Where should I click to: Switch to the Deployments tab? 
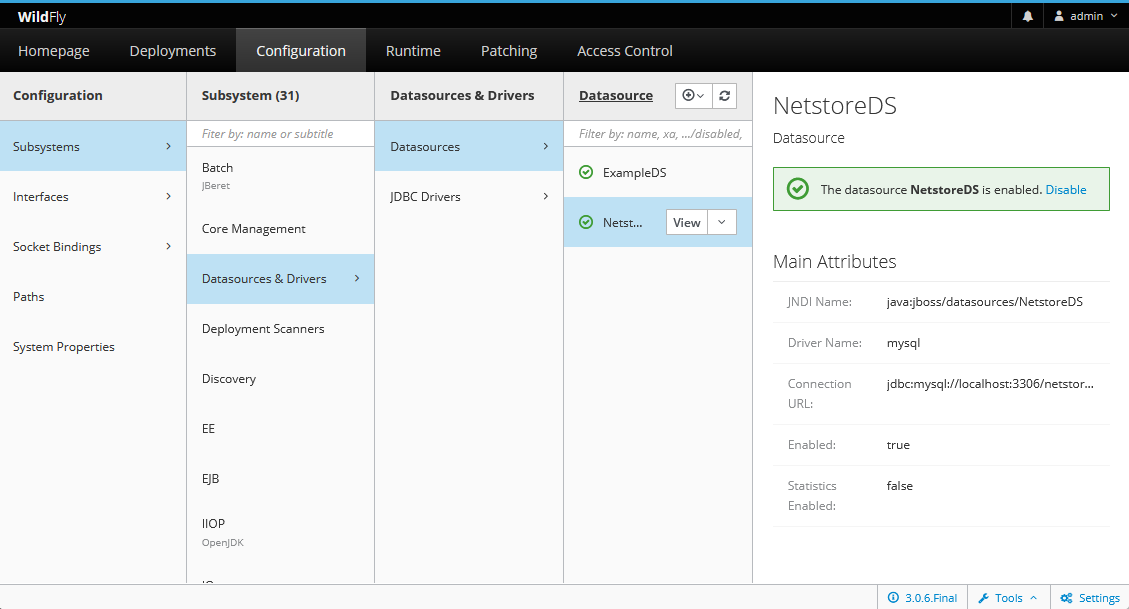point(173,51)
